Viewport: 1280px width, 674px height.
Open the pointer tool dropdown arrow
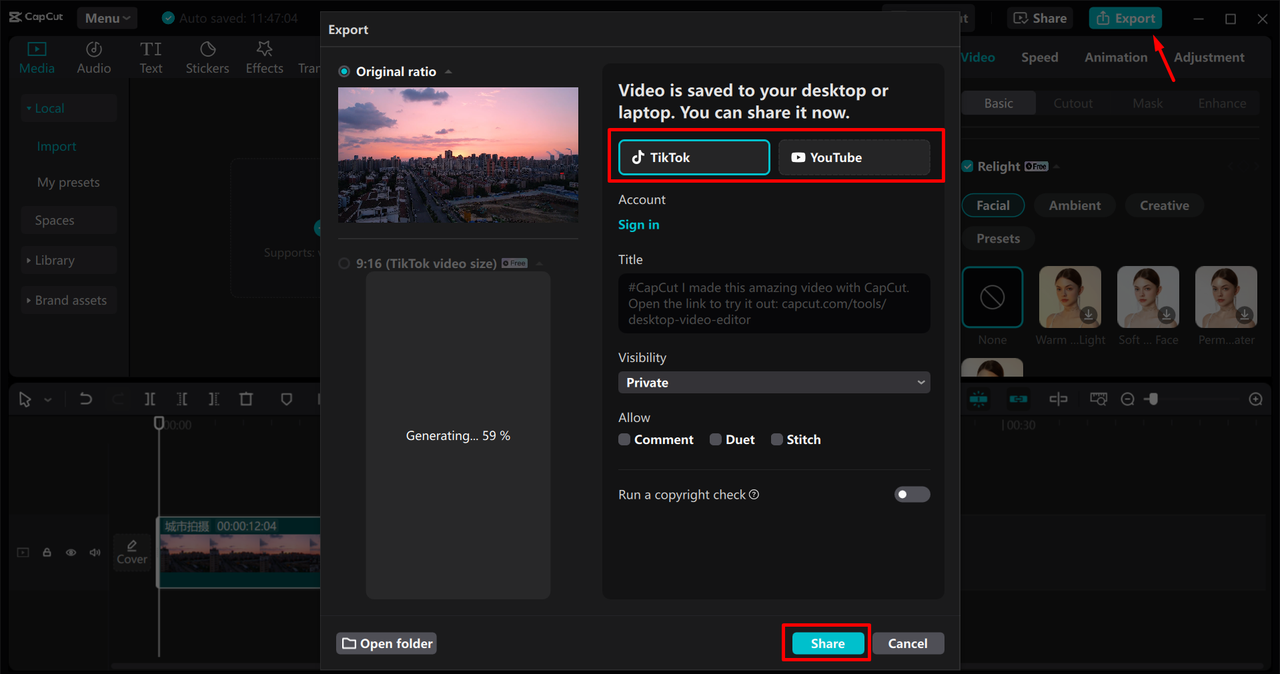pyautogui.click(x=47, y=400)
